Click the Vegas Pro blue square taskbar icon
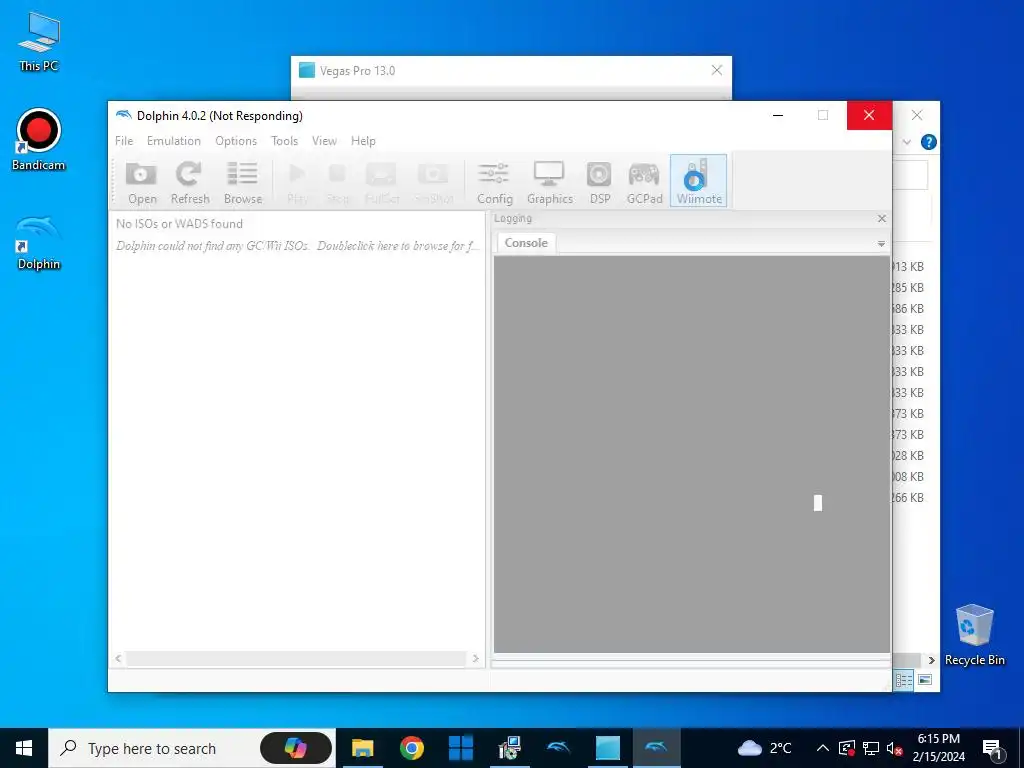 pos(607,748)
